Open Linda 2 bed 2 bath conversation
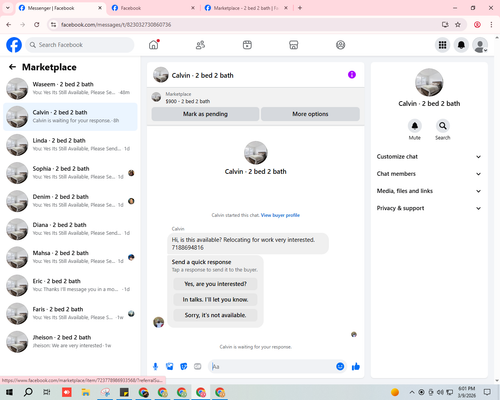Image resolution: width=500 pixels, height=400 pixels. click(70, 145)
